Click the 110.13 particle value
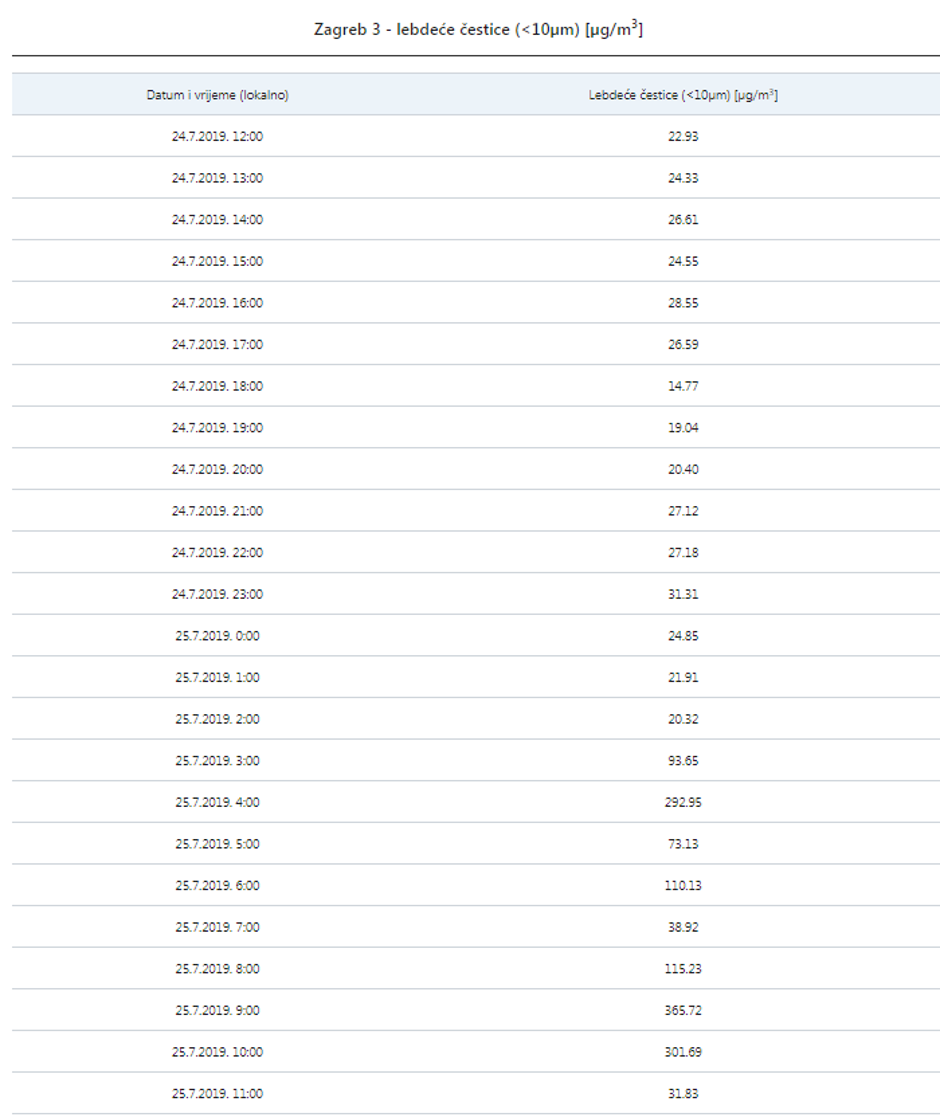This screenshot has height=1117, width=940. tap(683, 886)
